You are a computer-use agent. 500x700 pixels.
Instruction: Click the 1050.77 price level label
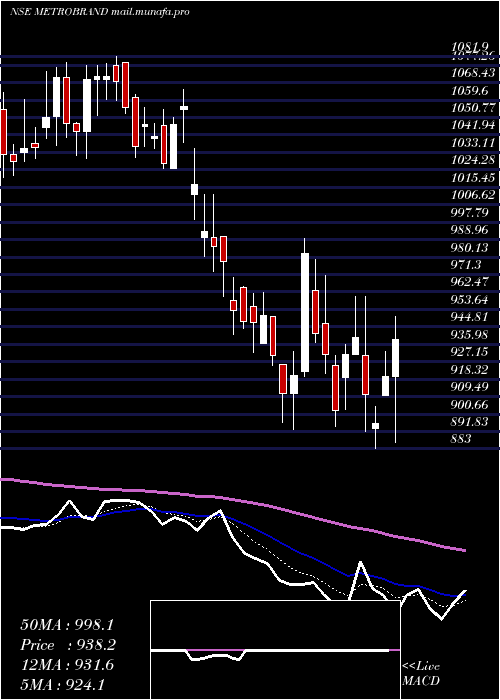pos(473,108)
